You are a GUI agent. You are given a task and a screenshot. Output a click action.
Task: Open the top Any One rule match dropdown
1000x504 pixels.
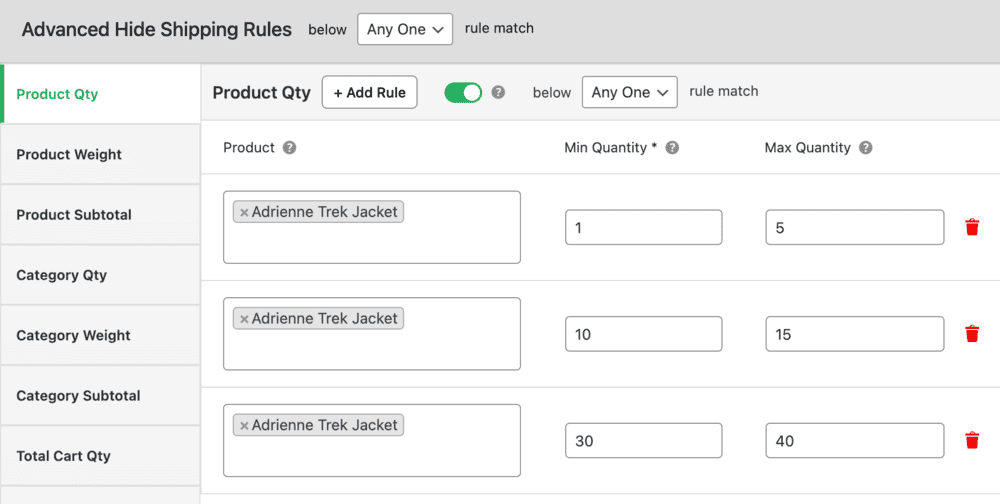[x=405, y=29]
